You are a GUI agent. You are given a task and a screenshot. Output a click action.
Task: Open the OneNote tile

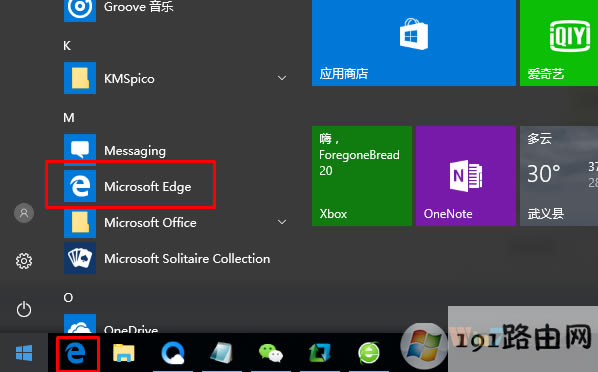(x=466, y=176)
